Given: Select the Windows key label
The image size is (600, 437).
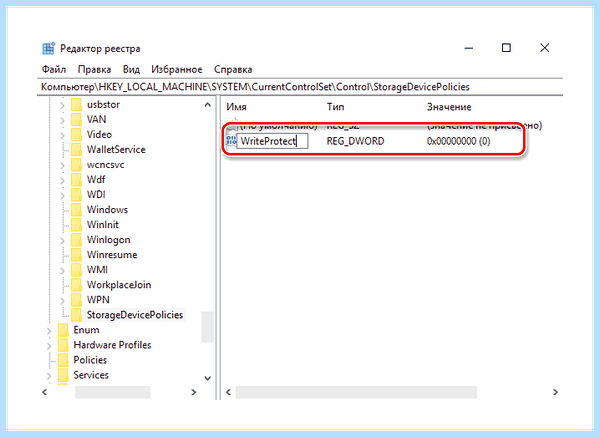Looking at the screenshot, I should pos(107,209).
